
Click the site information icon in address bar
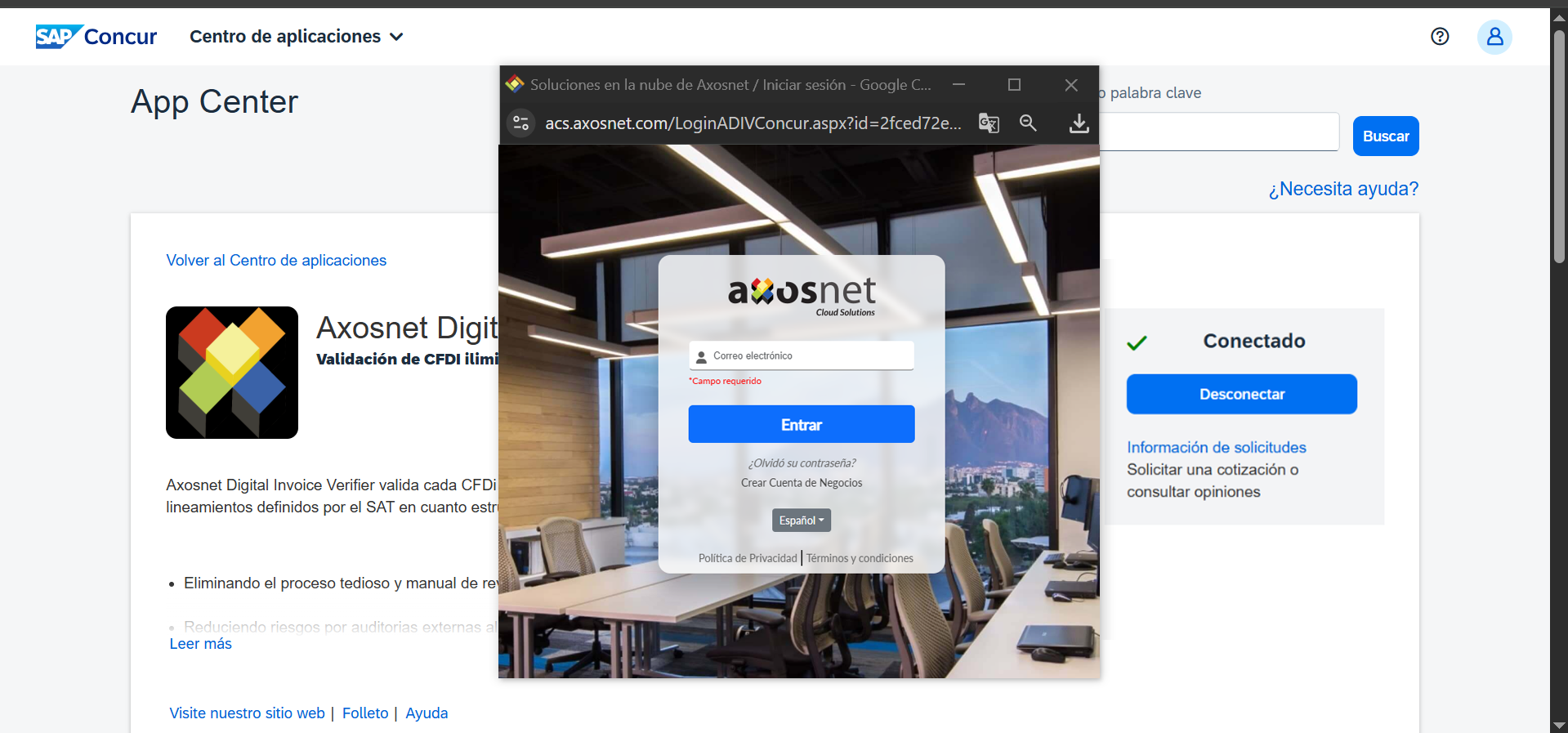click(x=520, y=123)
